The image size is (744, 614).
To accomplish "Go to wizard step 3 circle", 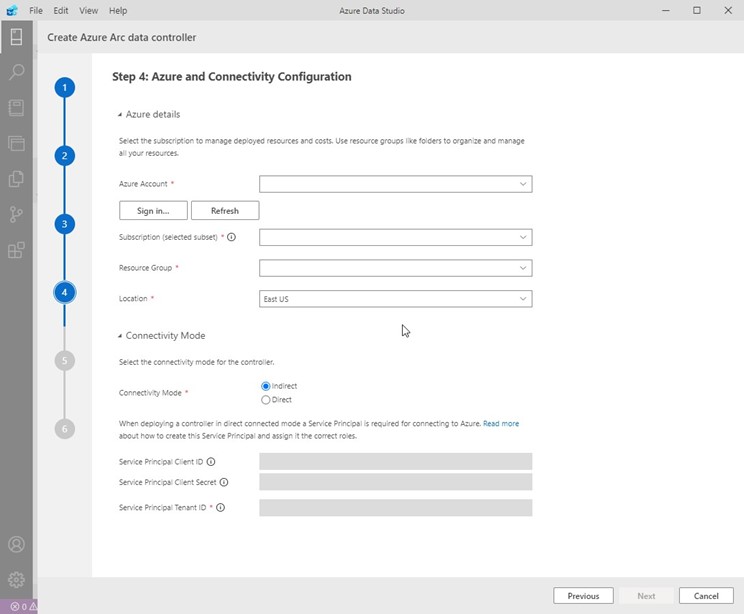I will tap(65, 224).
